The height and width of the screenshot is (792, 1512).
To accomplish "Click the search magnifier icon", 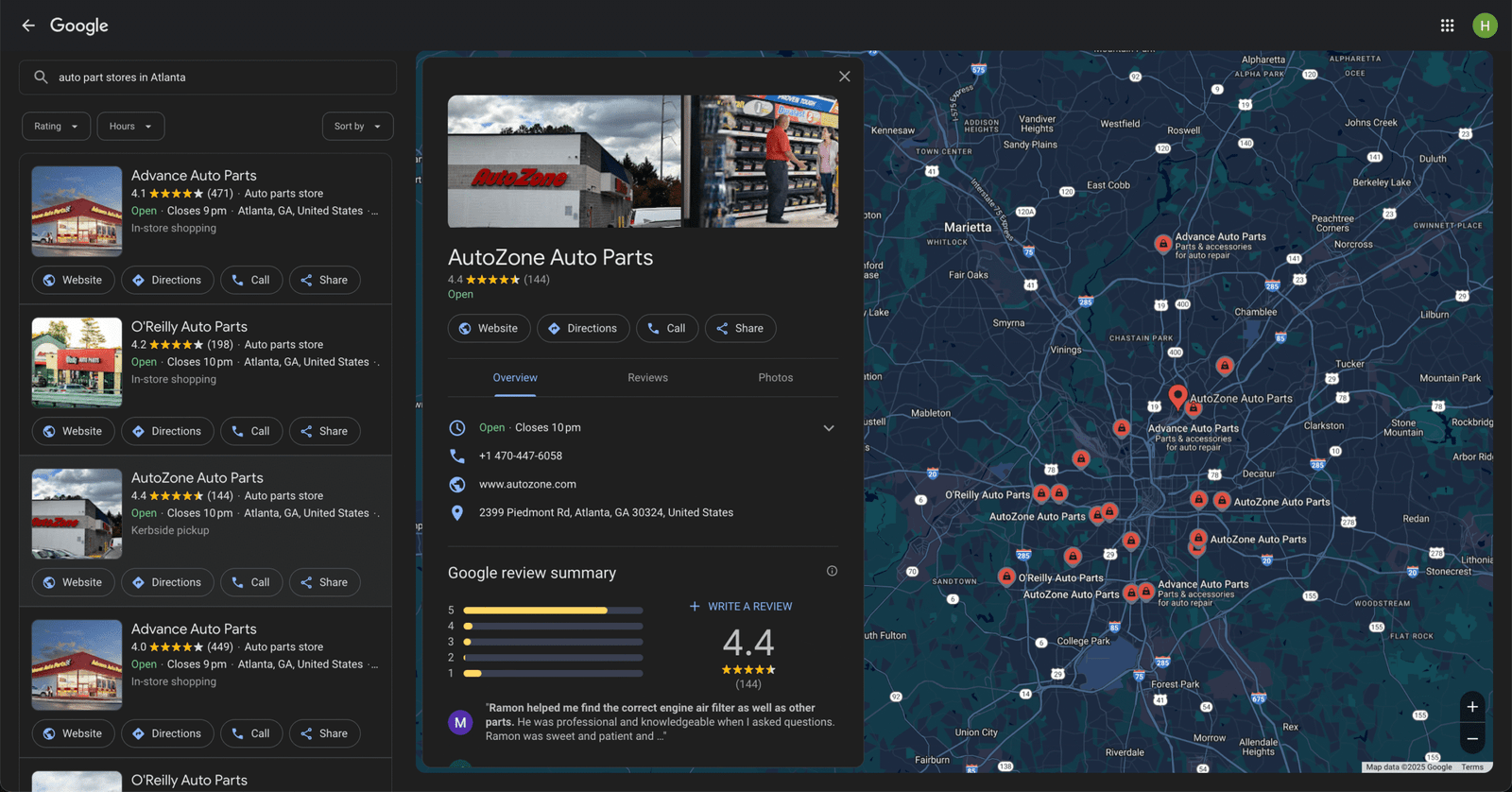I will (x=41, y=77).
